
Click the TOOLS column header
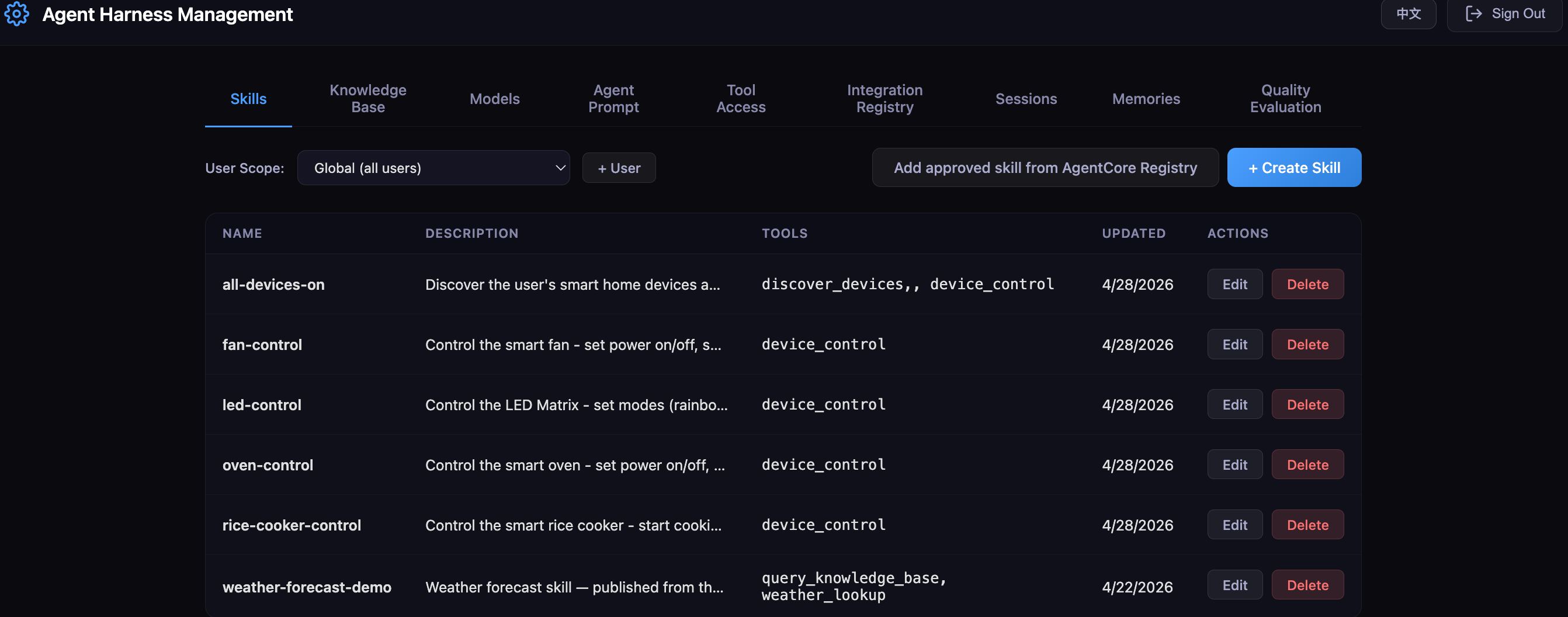click(x=784, y=233)
